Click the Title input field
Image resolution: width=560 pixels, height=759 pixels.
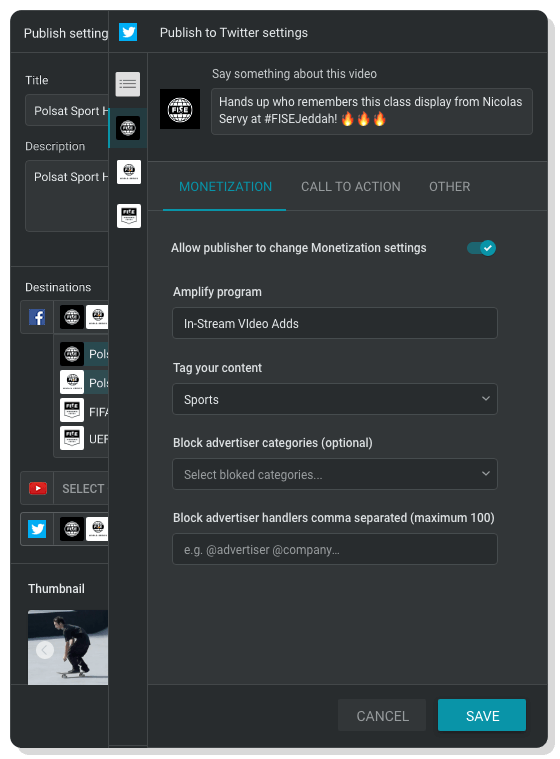point(67,110)
